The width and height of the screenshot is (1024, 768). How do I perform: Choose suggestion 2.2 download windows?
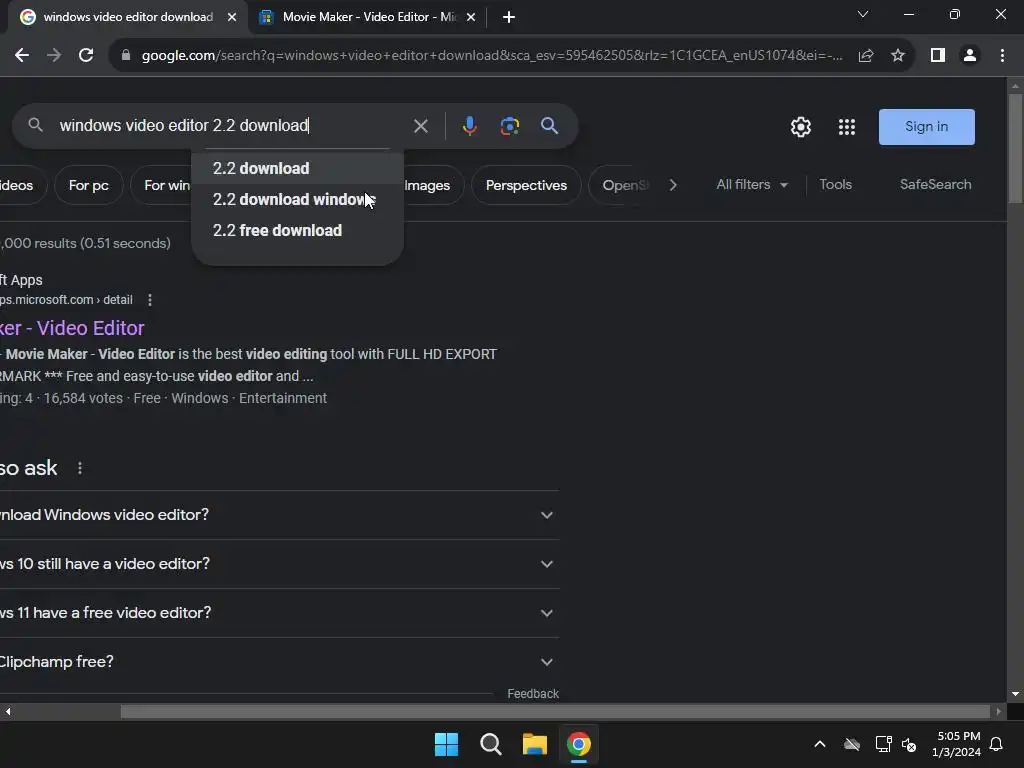297,200
